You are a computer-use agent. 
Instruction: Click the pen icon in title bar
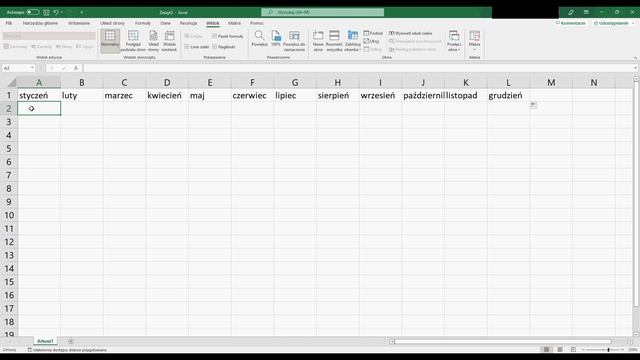click(571, 12)
